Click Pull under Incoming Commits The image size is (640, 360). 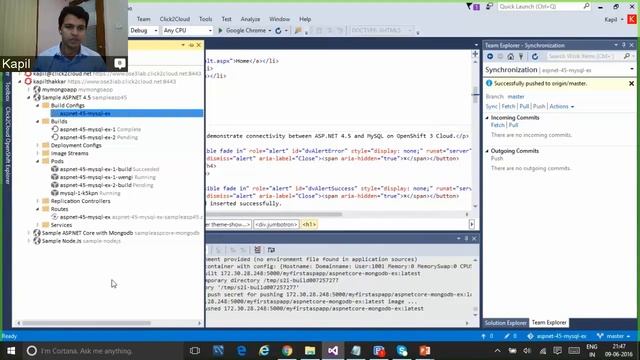click(x=513, y=125)
